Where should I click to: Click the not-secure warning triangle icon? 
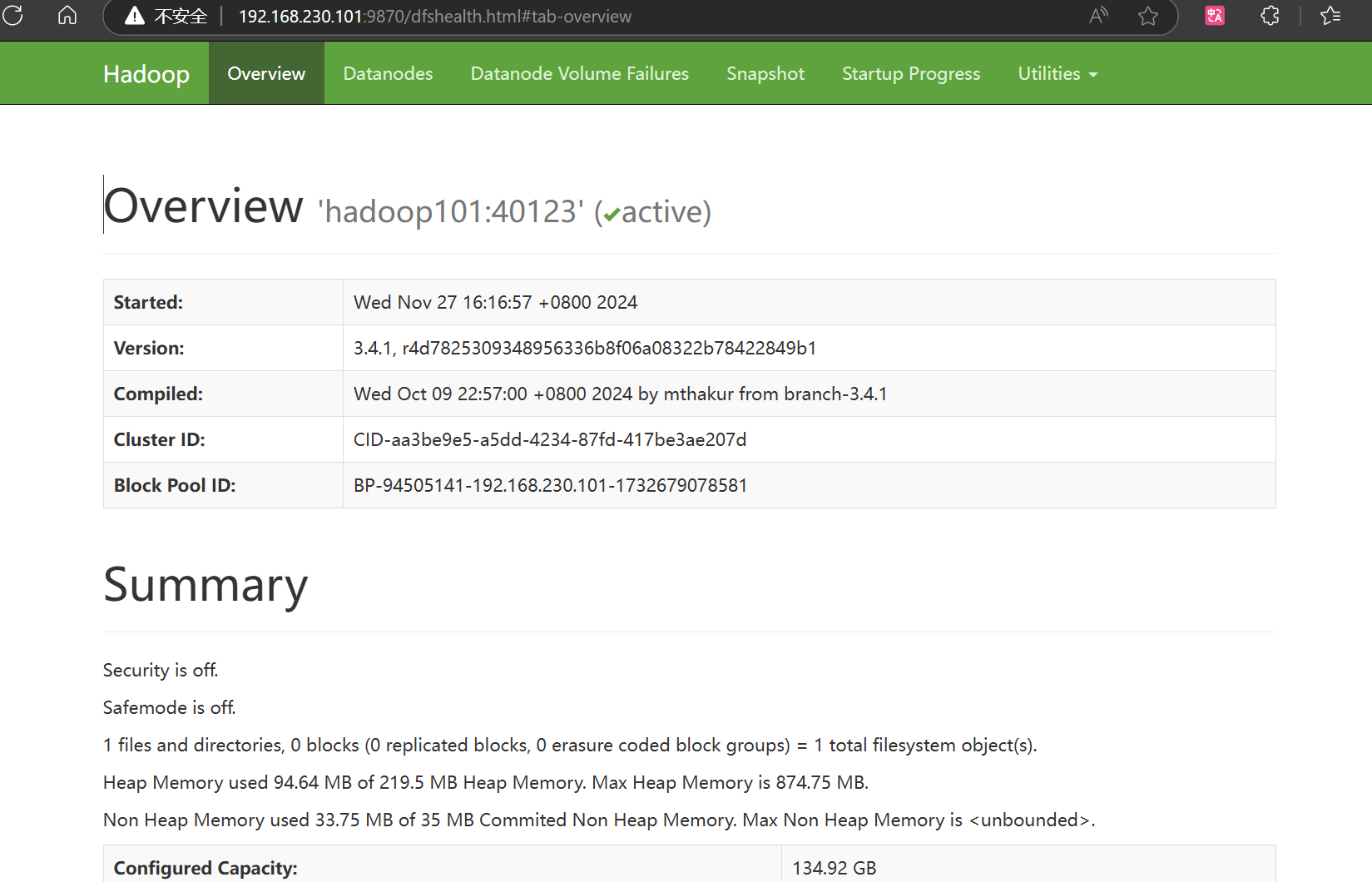point(135,16)
